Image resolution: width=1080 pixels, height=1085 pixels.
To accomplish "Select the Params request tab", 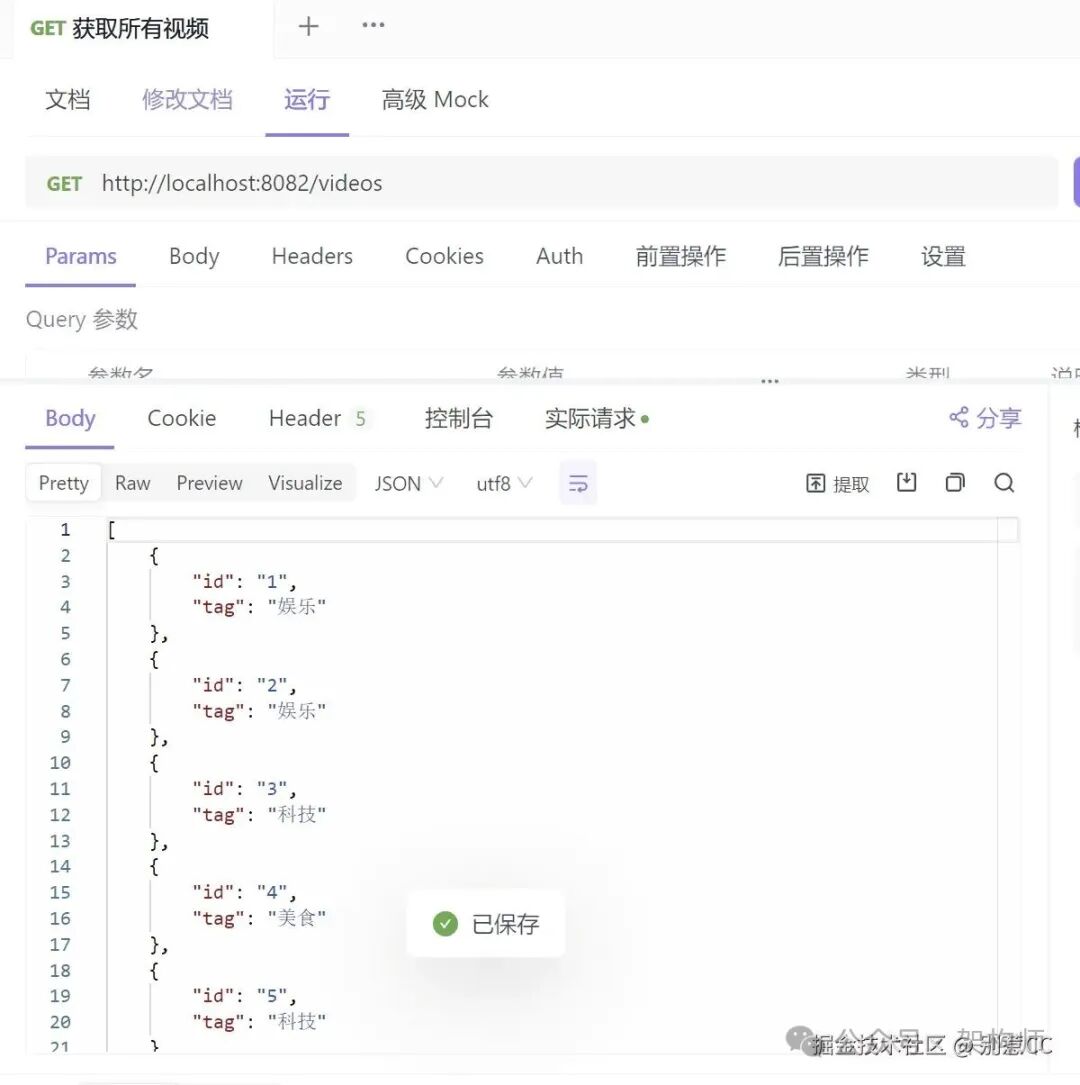I will [x=80, y=256].
